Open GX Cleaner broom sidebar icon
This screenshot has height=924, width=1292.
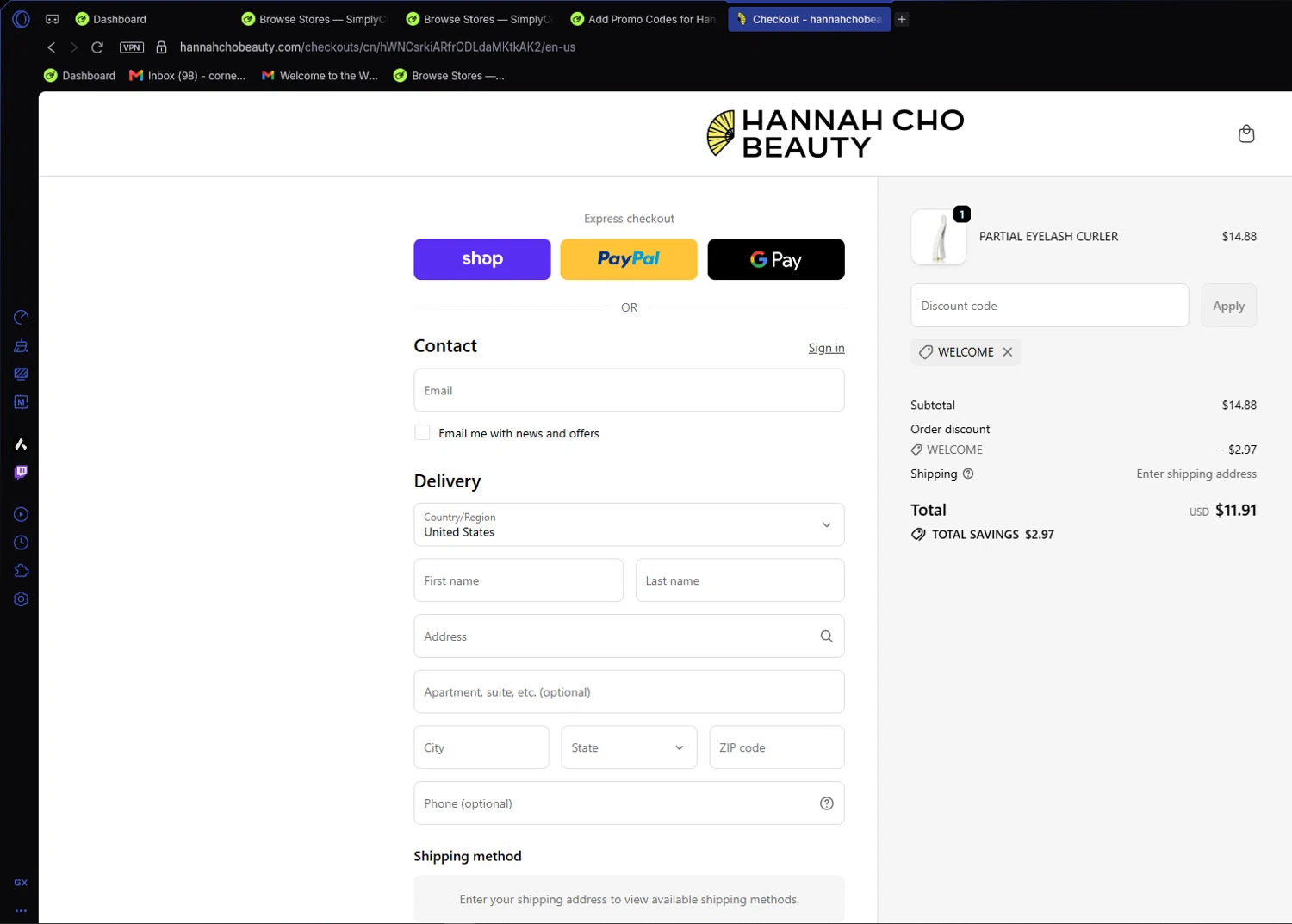point(22,346)
